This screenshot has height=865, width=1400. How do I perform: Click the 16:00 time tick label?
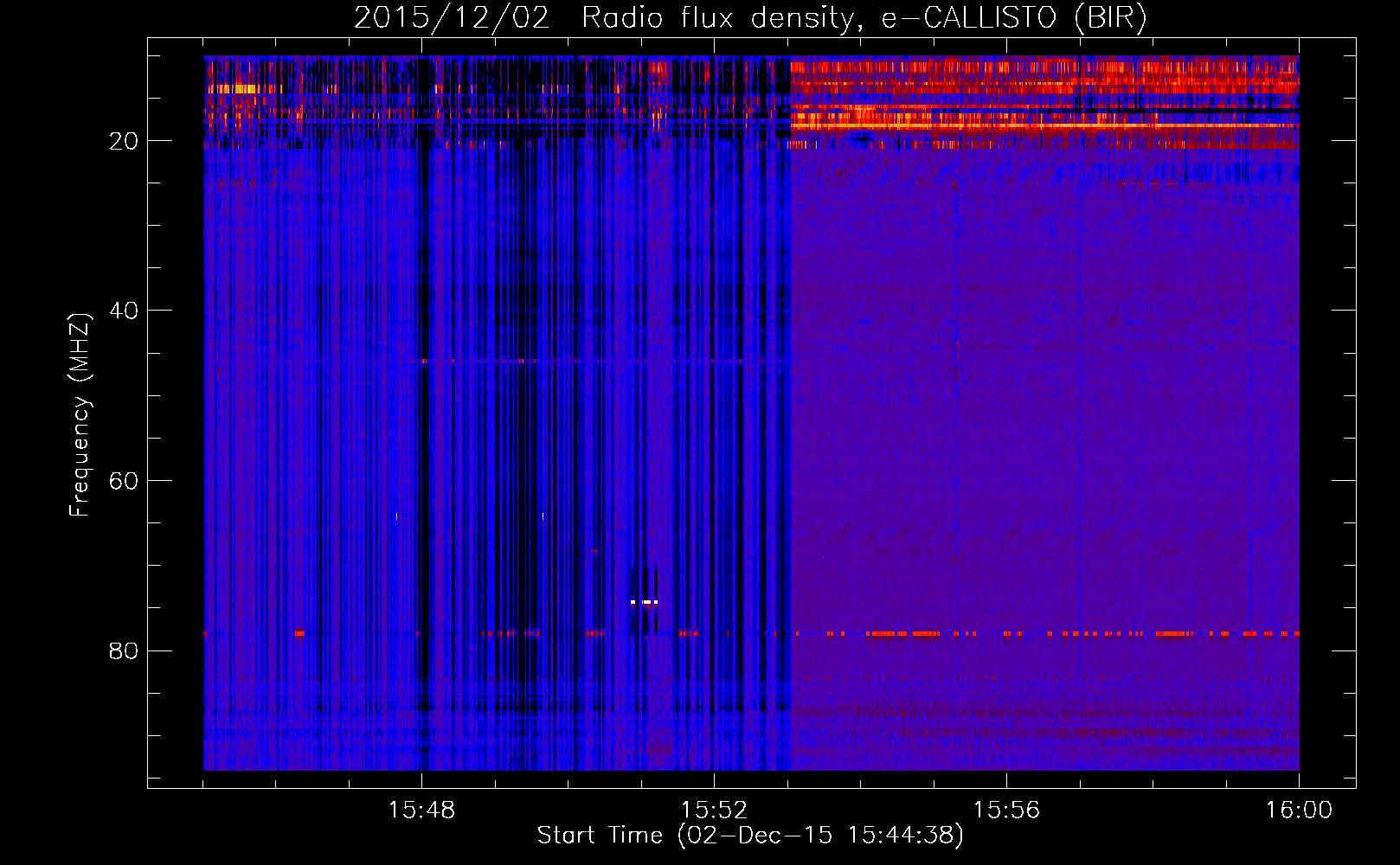1299,811
